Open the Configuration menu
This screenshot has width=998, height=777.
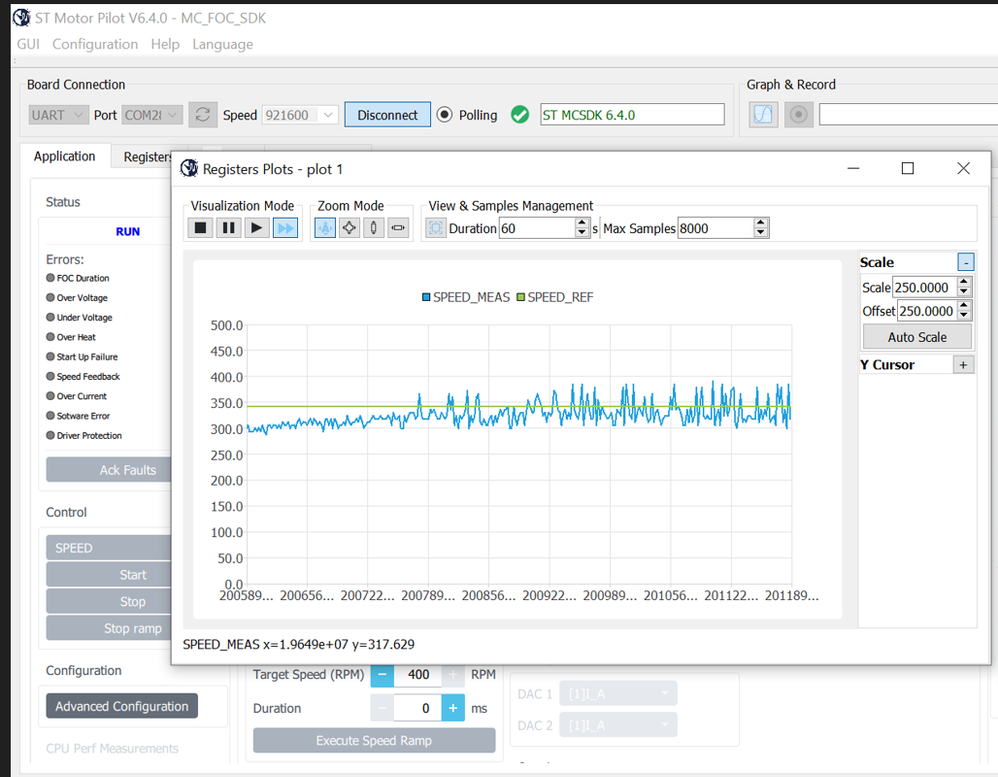(x=95, y=44)
